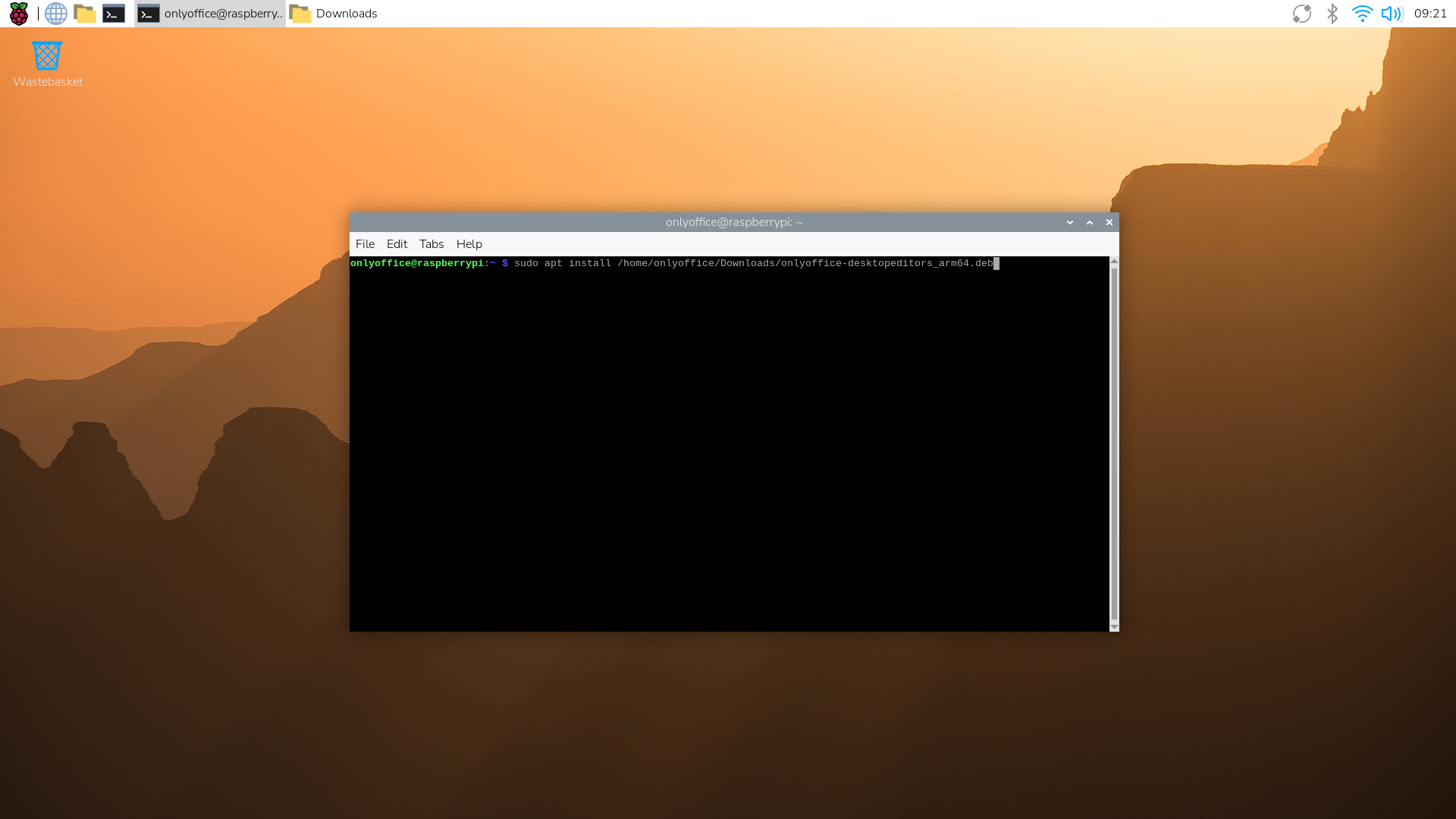
Task: Open the Raspberry Pi applications menu
Action: 18,13
